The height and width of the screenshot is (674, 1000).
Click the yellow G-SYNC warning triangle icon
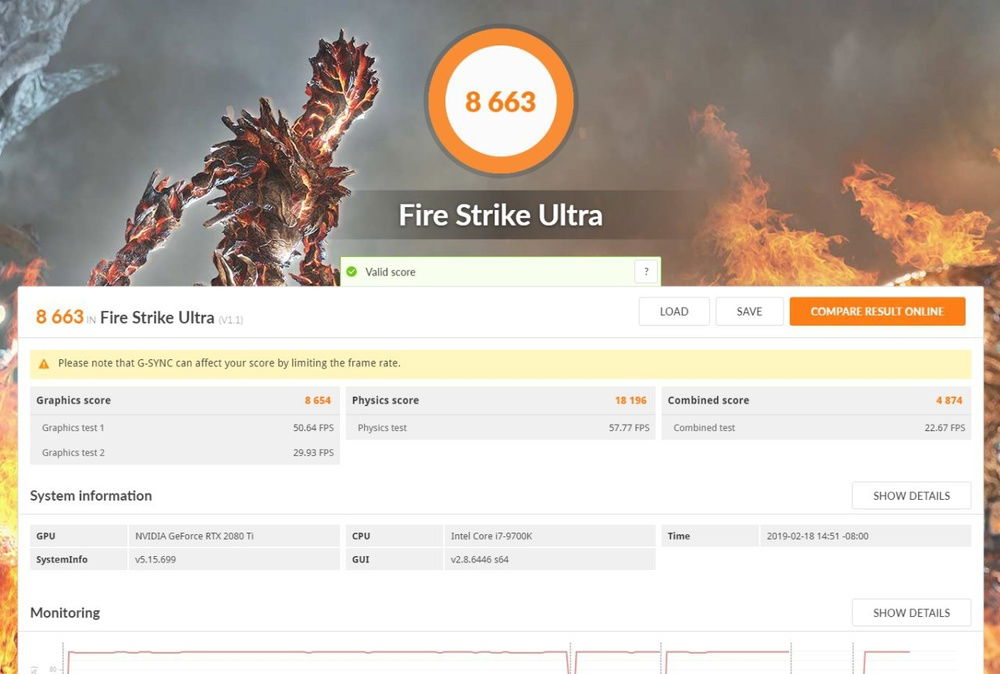[44, 363]
